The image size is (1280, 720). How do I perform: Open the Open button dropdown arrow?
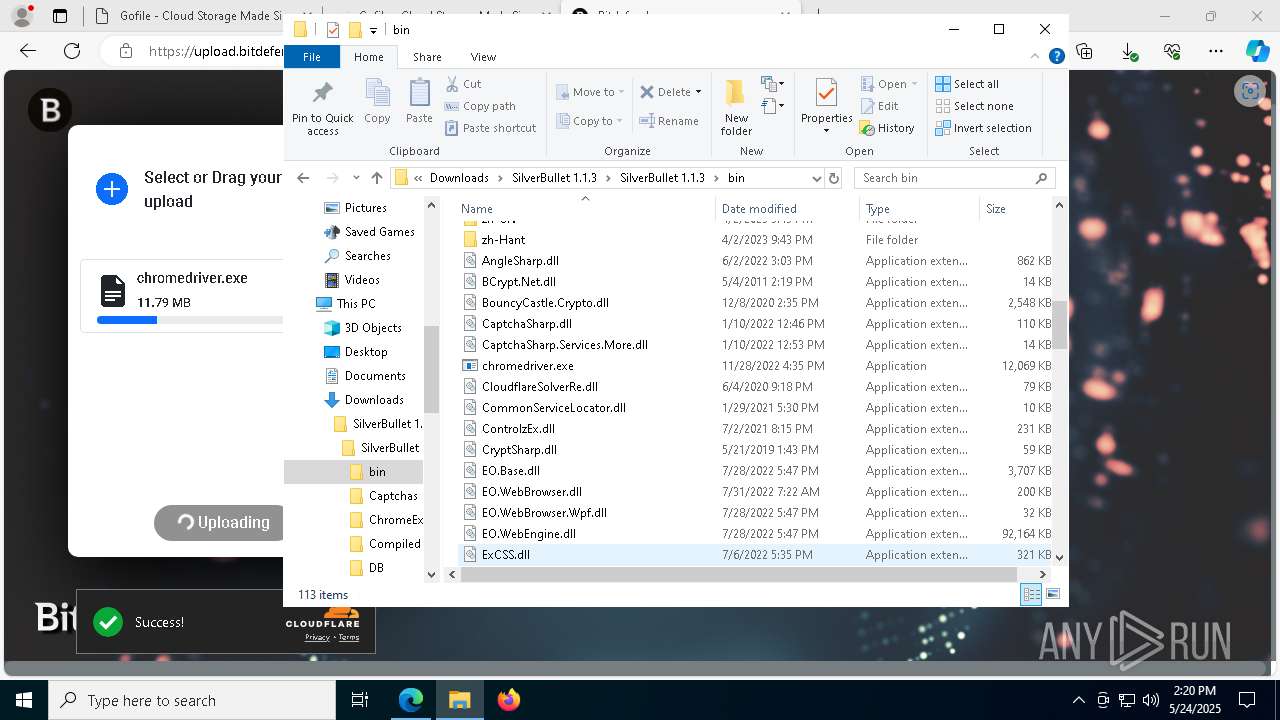[914, 84]
